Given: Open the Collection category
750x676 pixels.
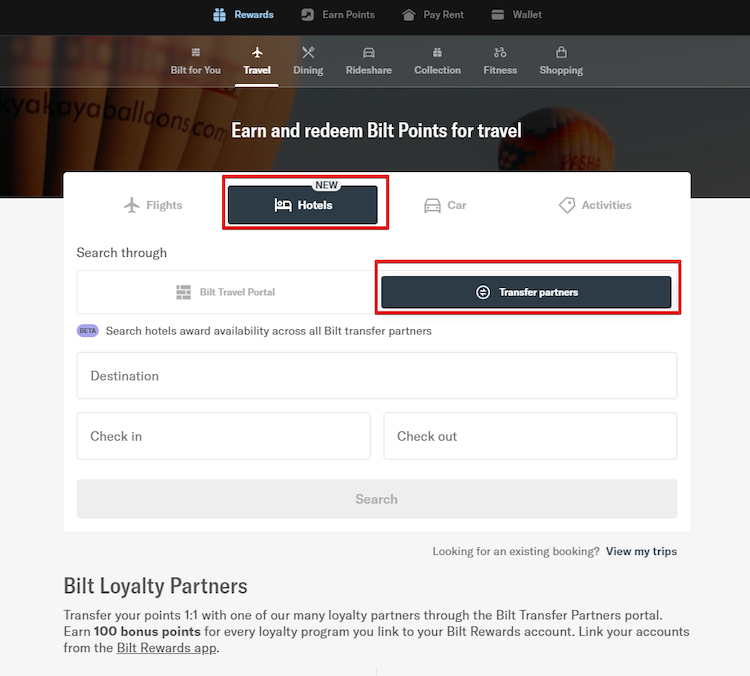Looking at the screenshot, I should pyautogui.click(x=438, y=61).
